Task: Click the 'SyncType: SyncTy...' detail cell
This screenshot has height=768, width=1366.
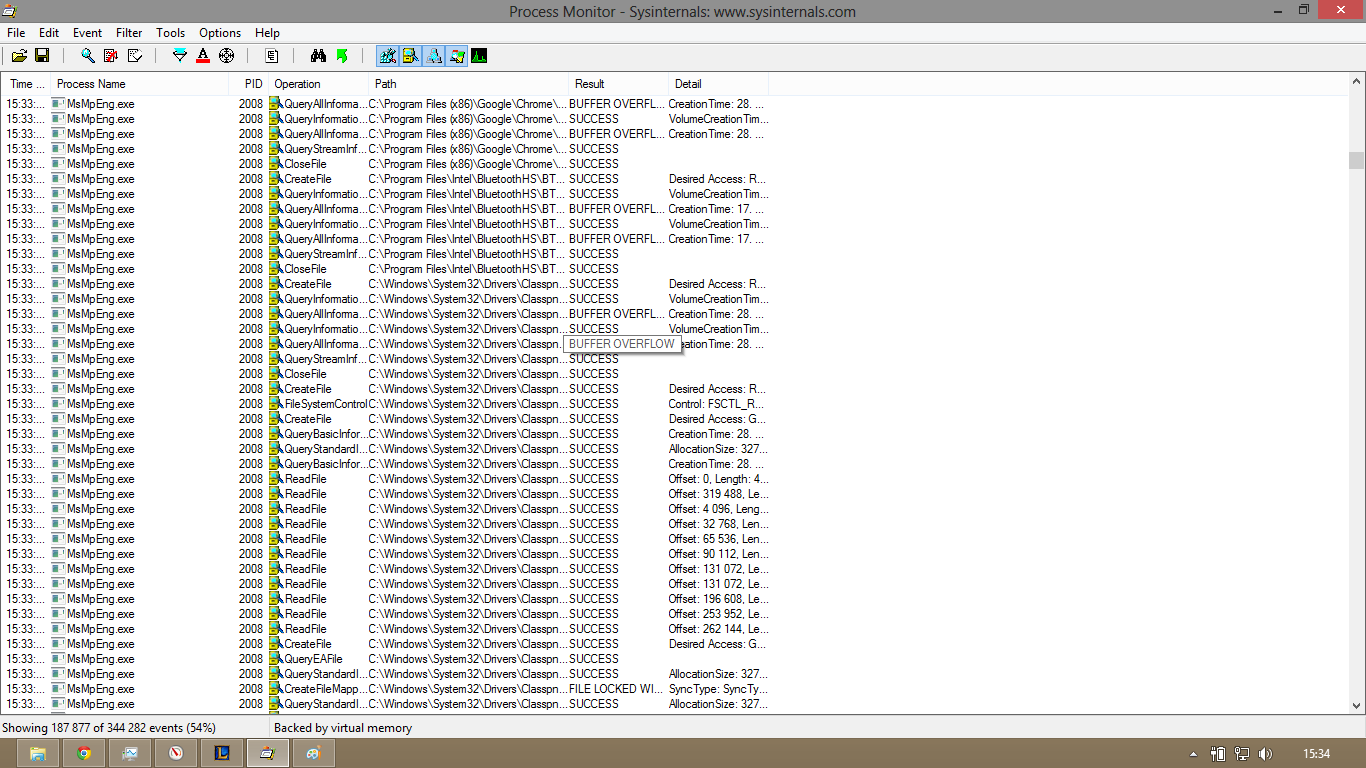Action: coord(718,689)
